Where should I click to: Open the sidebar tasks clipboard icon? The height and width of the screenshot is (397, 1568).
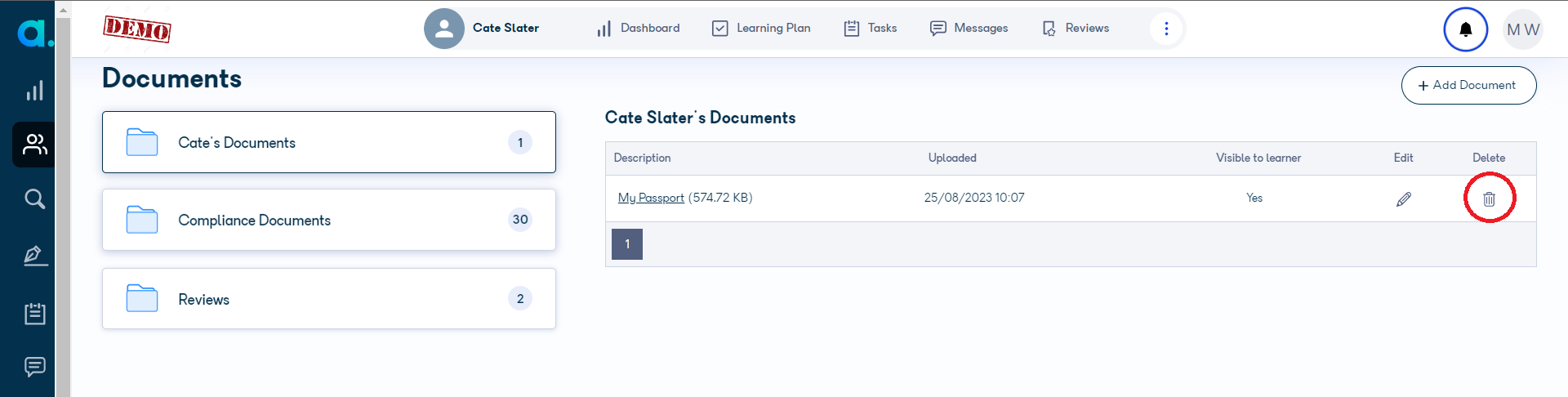pos(34,313)
